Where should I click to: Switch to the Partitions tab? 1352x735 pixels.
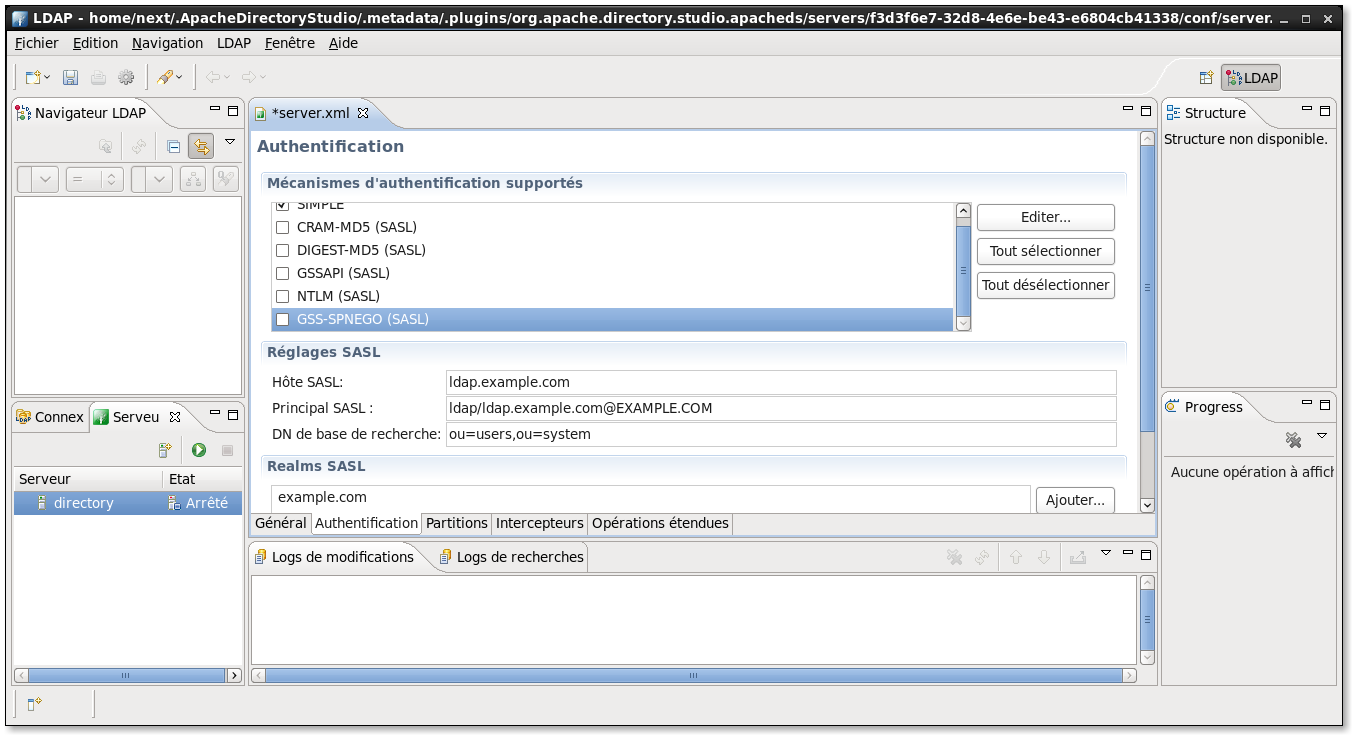pos(456,523)
